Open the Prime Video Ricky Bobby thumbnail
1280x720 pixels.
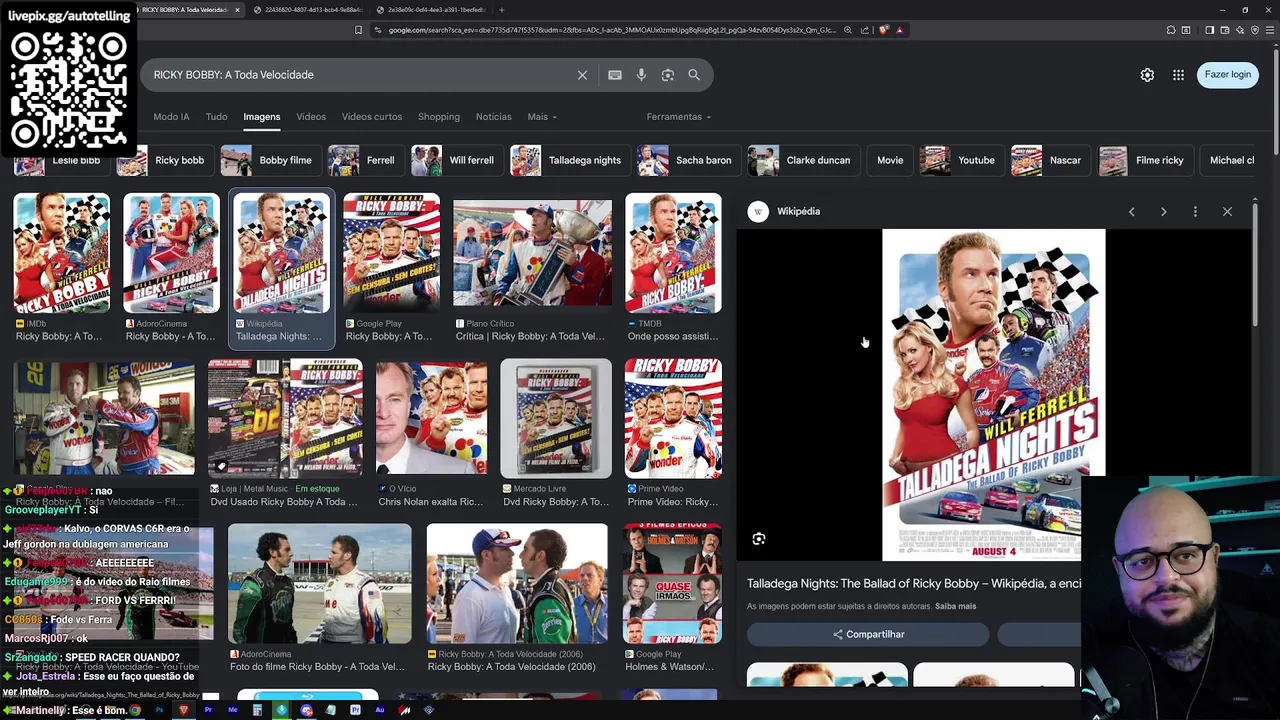pyautogui.click(x=673, y=418)
